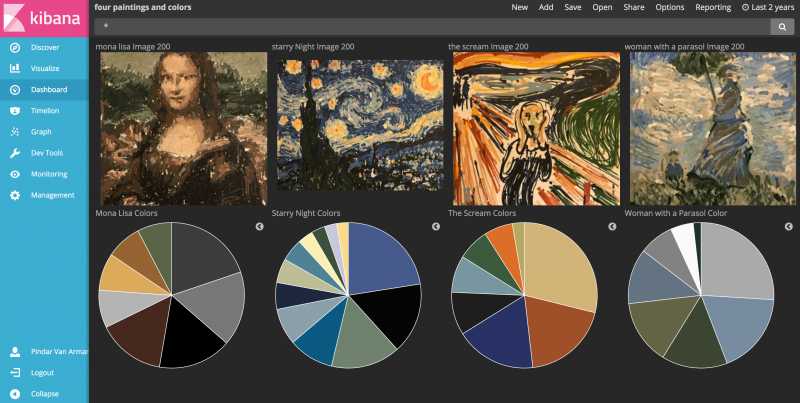Click the Management label in sidebar

point(53,195)
